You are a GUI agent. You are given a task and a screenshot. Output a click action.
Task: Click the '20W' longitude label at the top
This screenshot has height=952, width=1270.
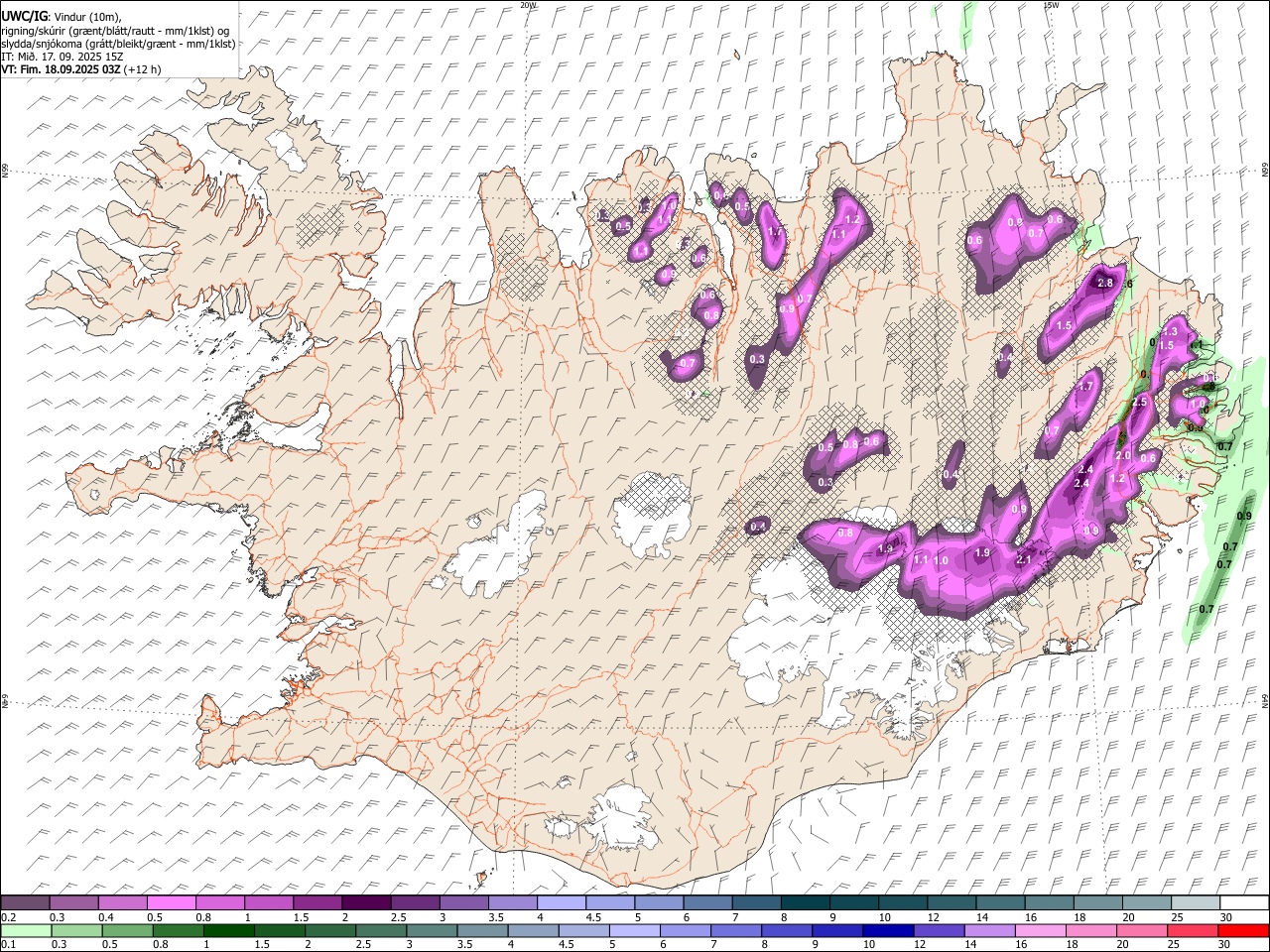pyautogui.click(x=528, y=5)
